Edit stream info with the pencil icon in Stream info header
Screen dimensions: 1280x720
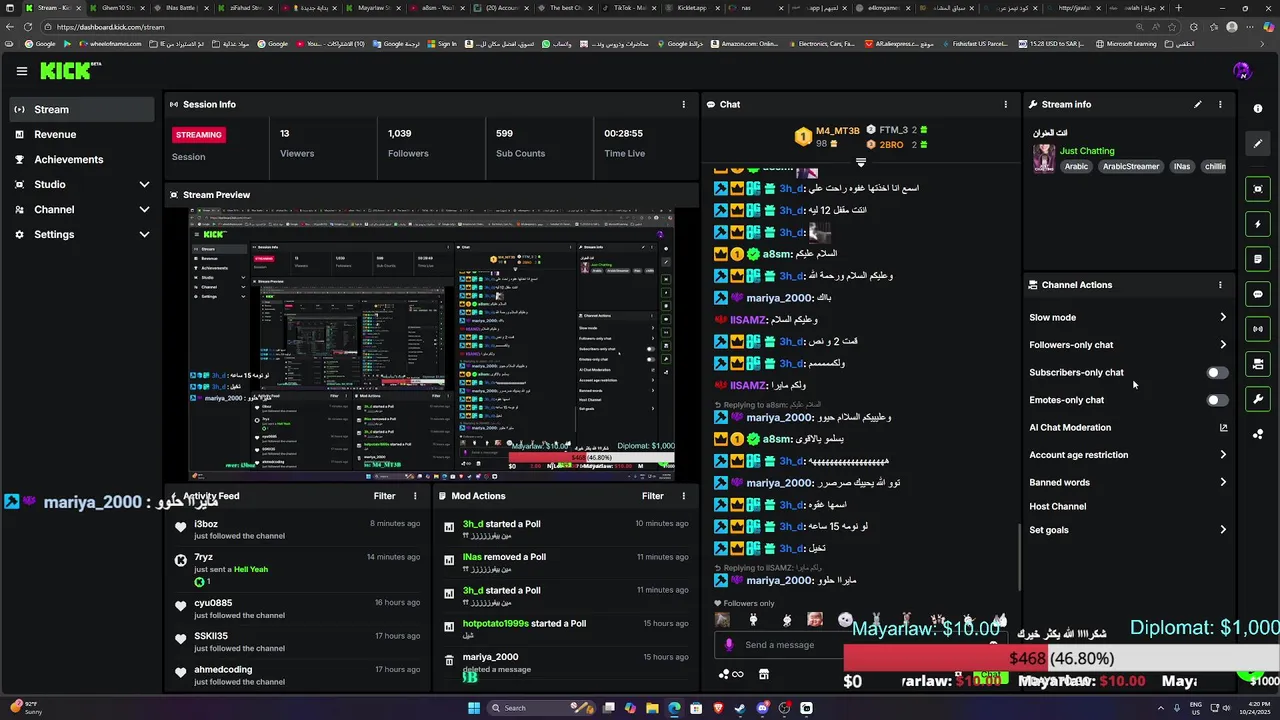[1198, 104]
